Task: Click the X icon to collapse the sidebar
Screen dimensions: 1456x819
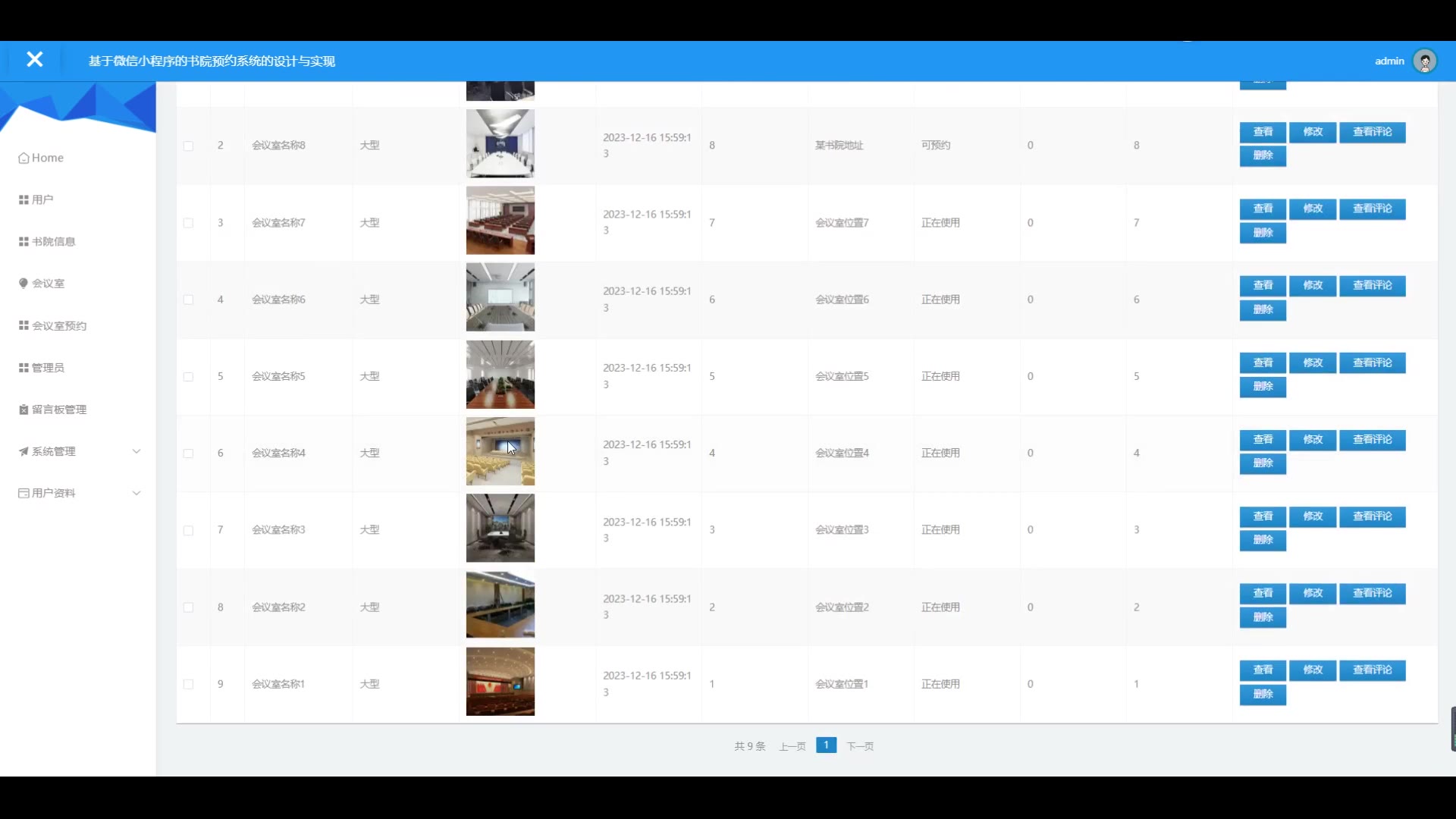Action: (x=34, y=60)
